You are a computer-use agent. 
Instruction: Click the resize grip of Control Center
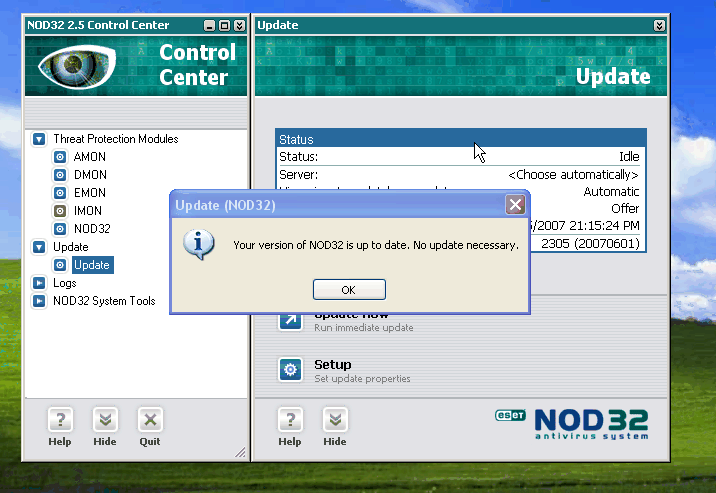pyautogui.click(x=240, y=452)
